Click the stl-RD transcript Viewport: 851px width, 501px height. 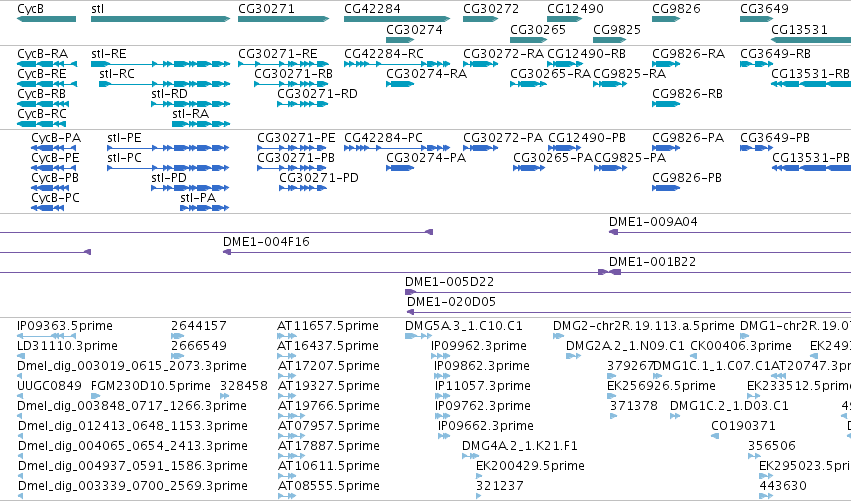pyautogui.click(x=190, y=104)
